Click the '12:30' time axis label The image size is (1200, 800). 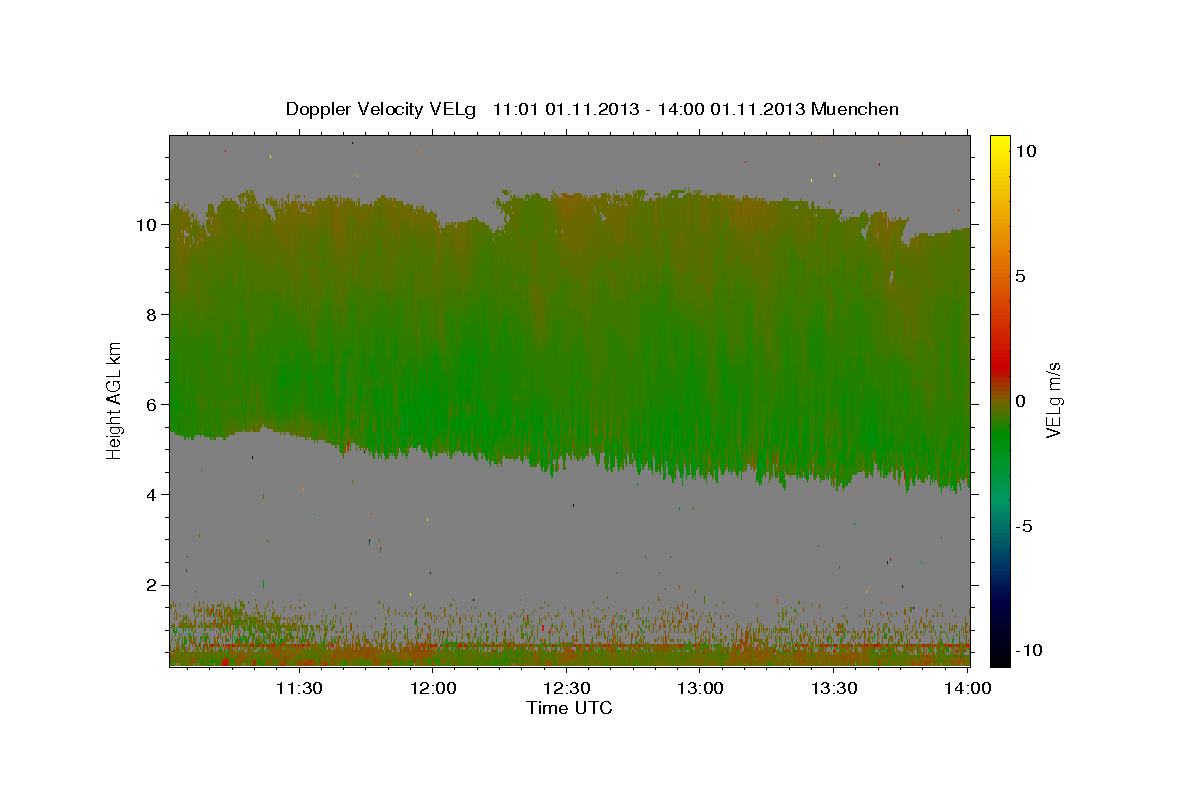(567, 689)
